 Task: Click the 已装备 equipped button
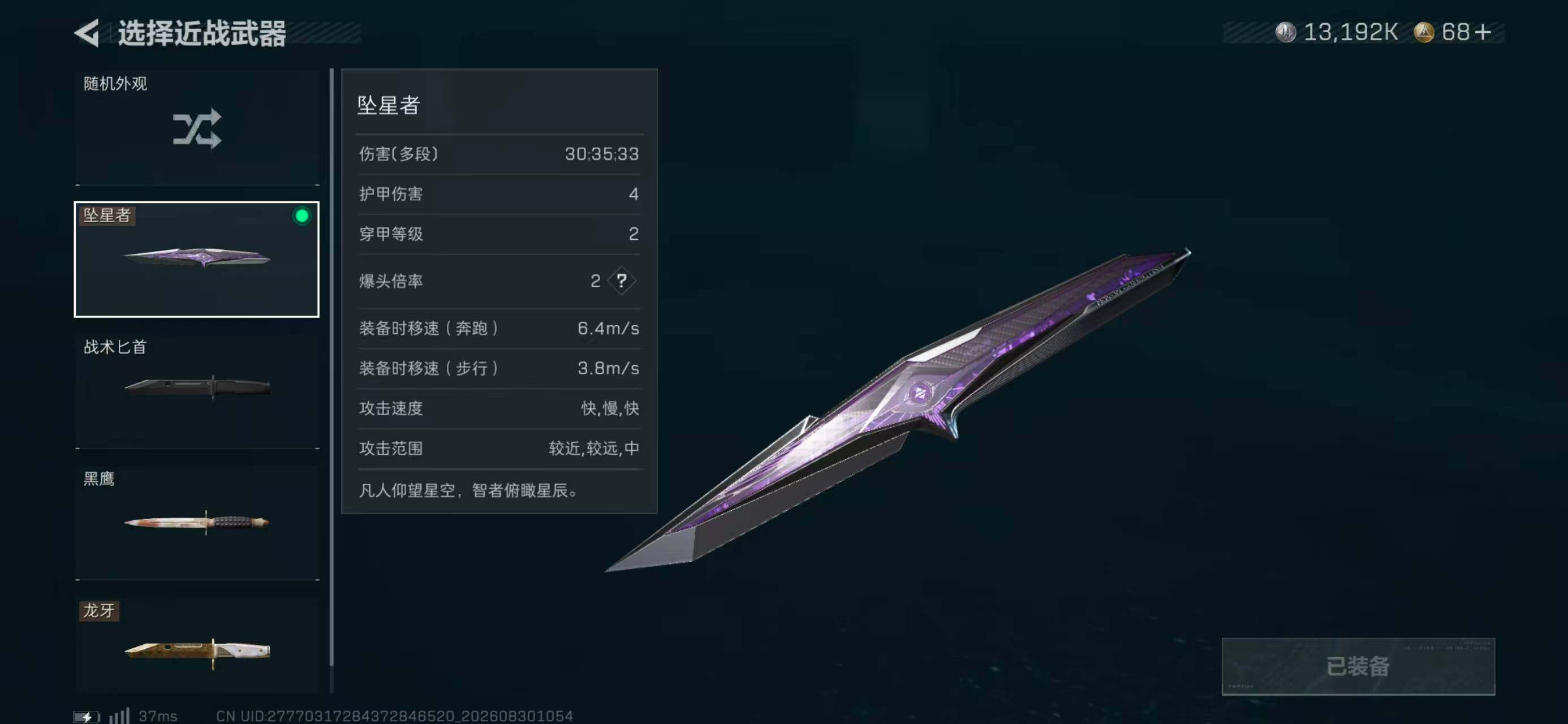1358,666
